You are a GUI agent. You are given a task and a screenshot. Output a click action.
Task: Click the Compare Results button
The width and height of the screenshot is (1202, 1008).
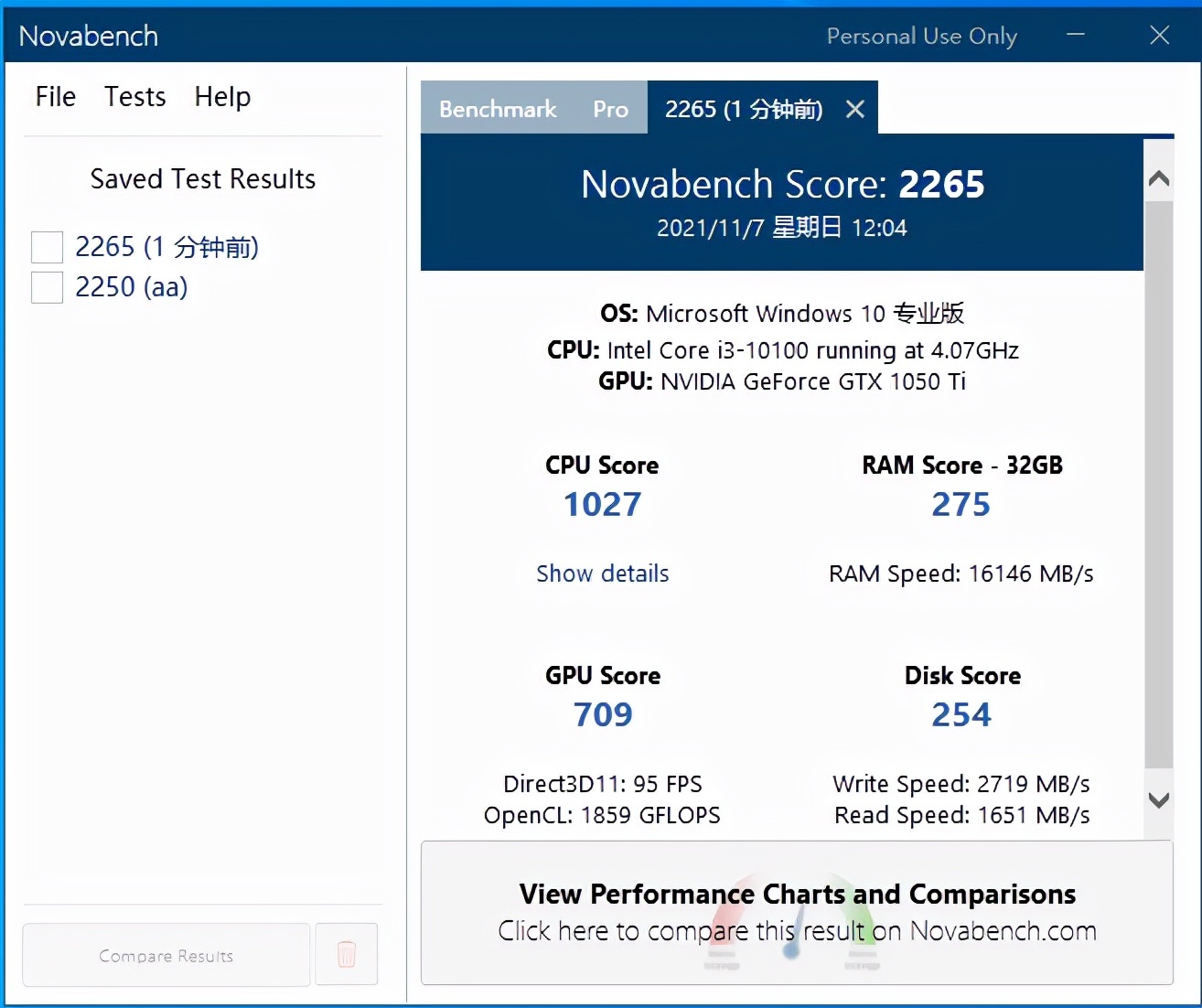(x=166, y=955)
